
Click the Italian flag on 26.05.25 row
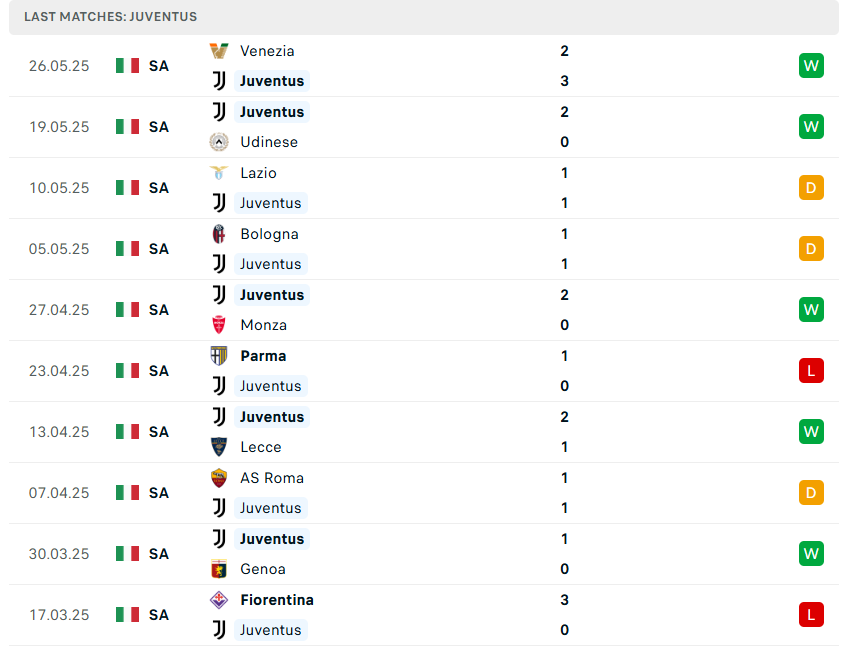[127, 66]
